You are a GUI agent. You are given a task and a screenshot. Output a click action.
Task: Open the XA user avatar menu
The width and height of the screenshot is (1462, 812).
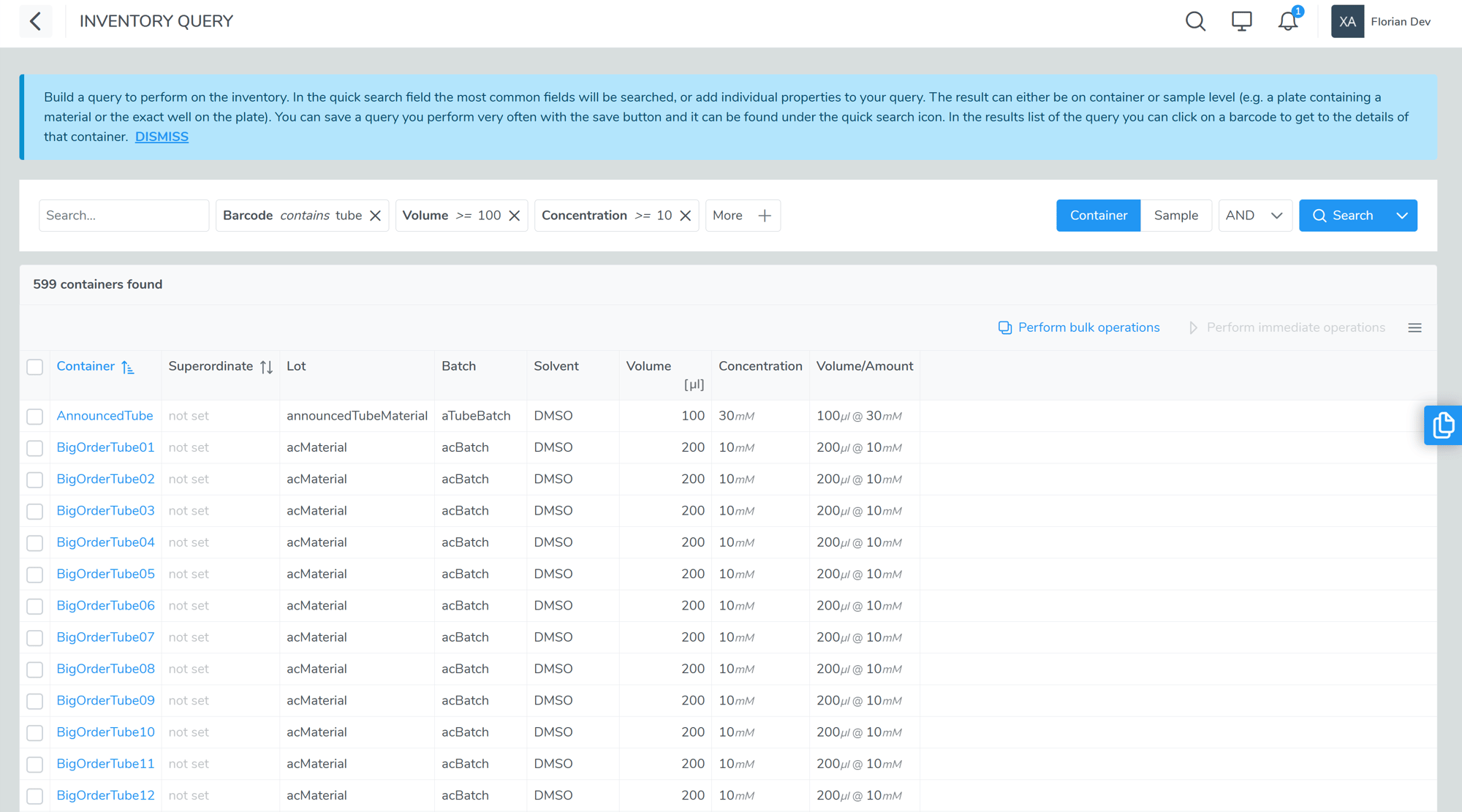coord(1347,21)
